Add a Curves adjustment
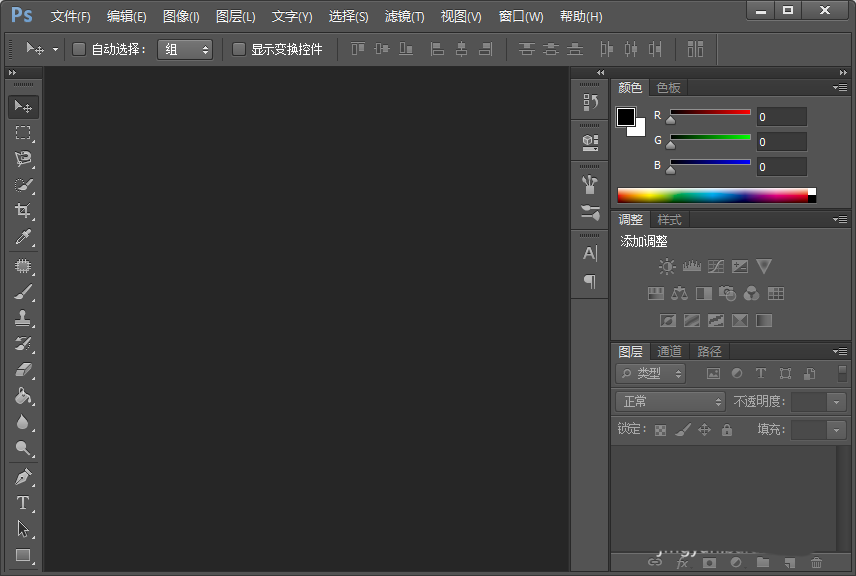This screenshot has width=856, height=576. click(716, 266)
